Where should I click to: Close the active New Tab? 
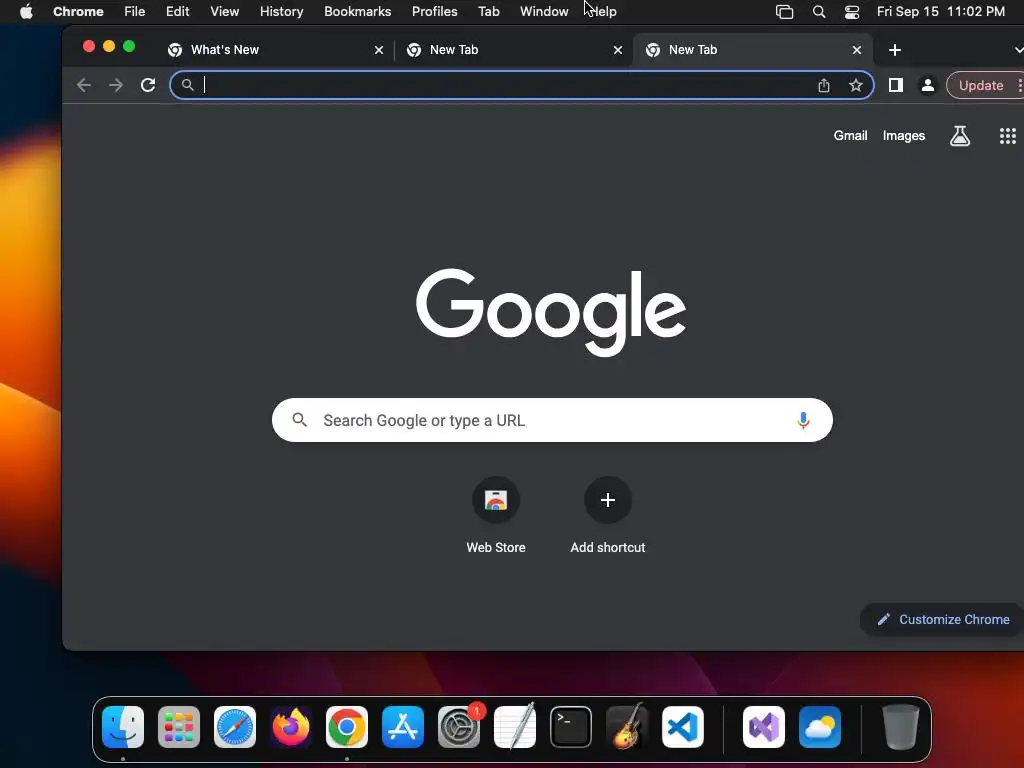pyautogui.click(x=857, y=50)
